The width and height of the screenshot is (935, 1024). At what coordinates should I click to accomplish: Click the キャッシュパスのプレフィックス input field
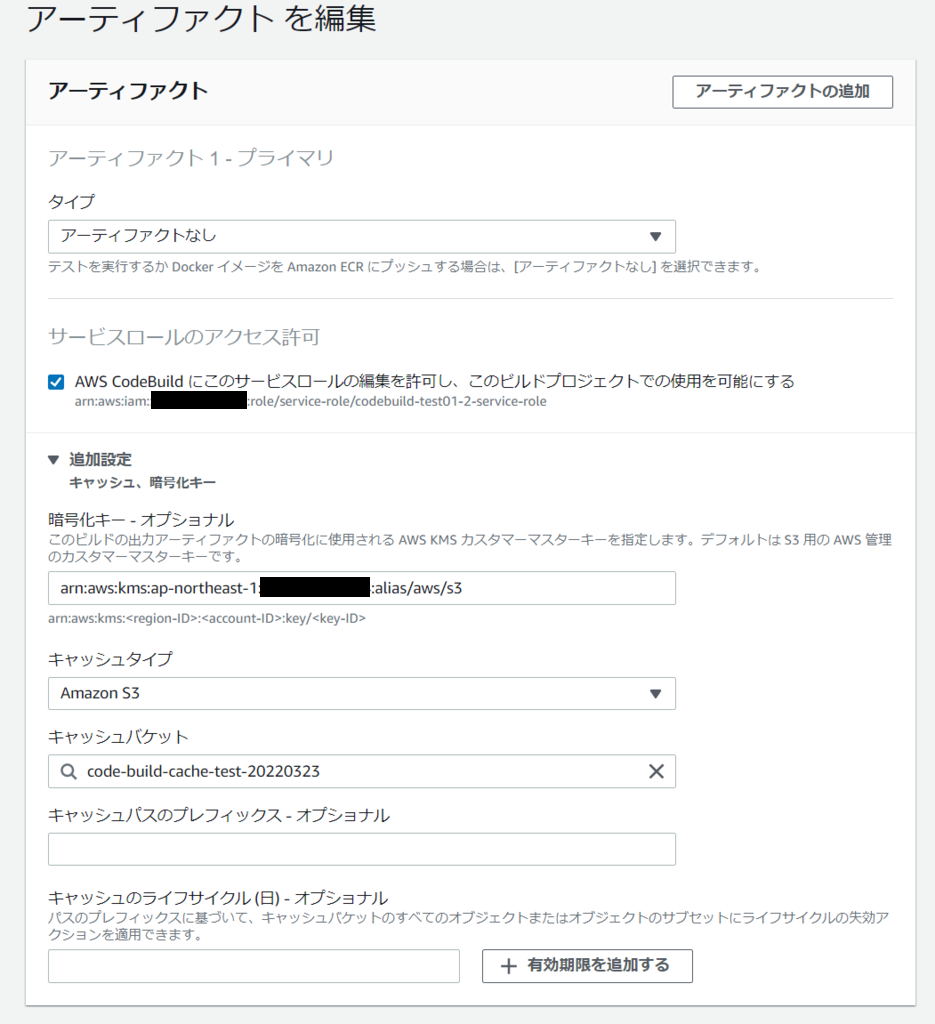coord(360,849)
